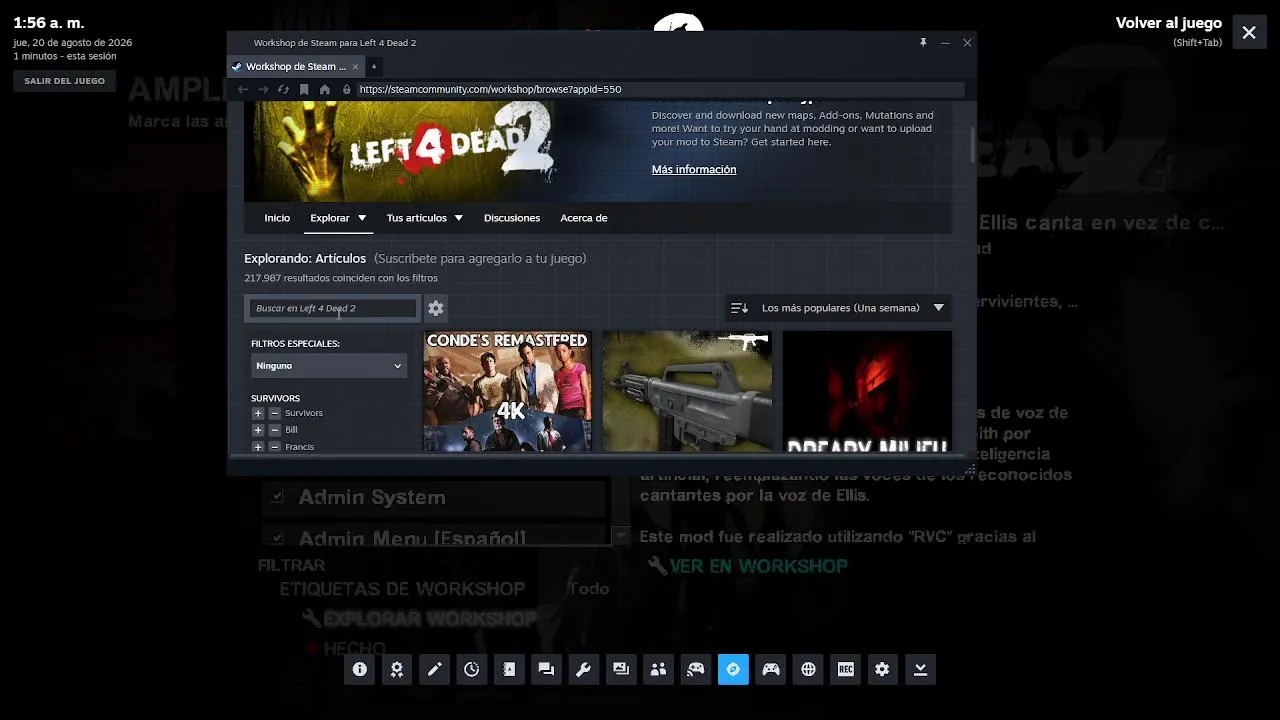Include the Survivors tag with plus
Screen dimensions: 1280x720
click(x=258, y=413)
